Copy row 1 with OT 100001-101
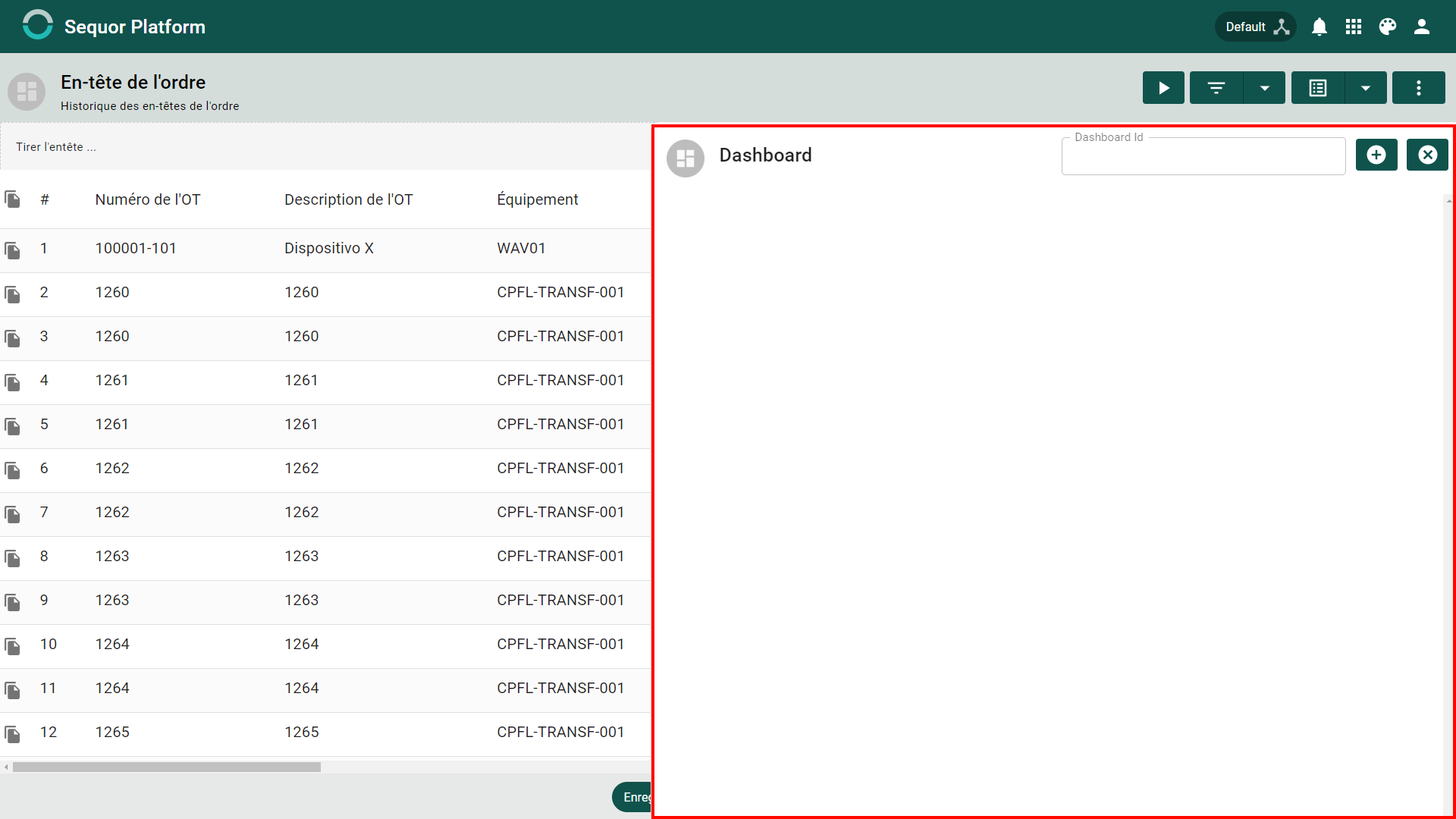1456x819 pixels. click(x=13, y=250)
